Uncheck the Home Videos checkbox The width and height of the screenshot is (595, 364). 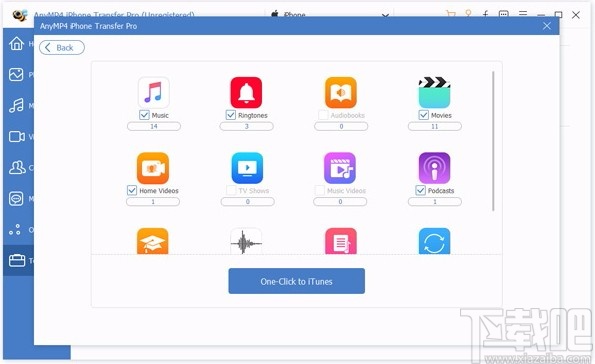pyautogui.click(x=132, y=190)
